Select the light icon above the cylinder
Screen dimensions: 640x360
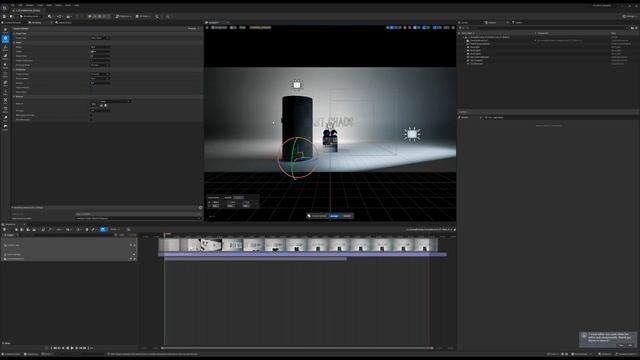pyautogui.click(x=297, y=85)
